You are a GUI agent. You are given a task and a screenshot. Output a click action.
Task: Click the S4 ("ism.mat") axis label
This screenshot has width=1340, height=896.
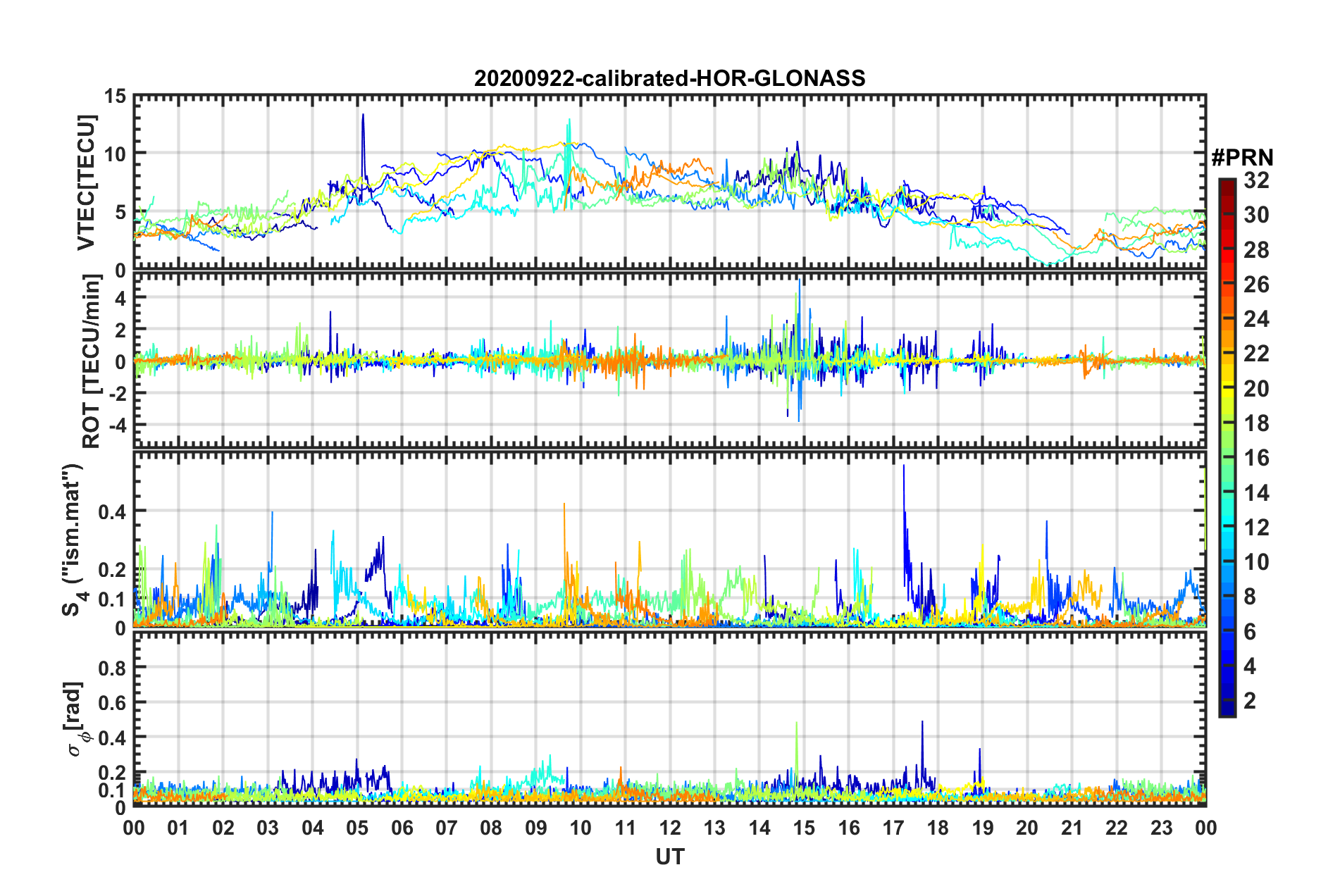(75, 540)
